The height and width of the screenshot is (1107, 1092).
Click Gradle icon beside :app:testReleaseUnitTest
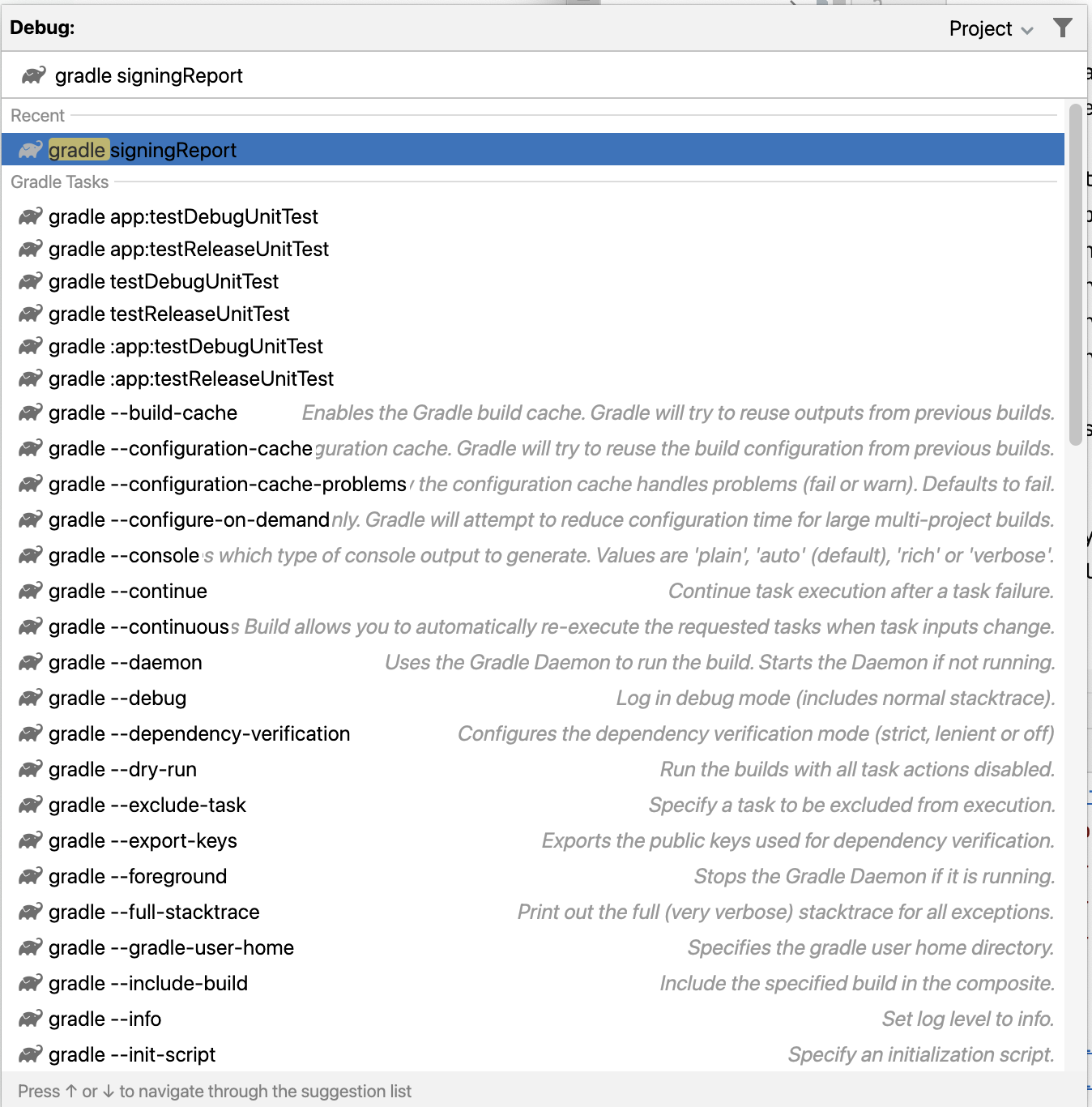coord(30,378)
